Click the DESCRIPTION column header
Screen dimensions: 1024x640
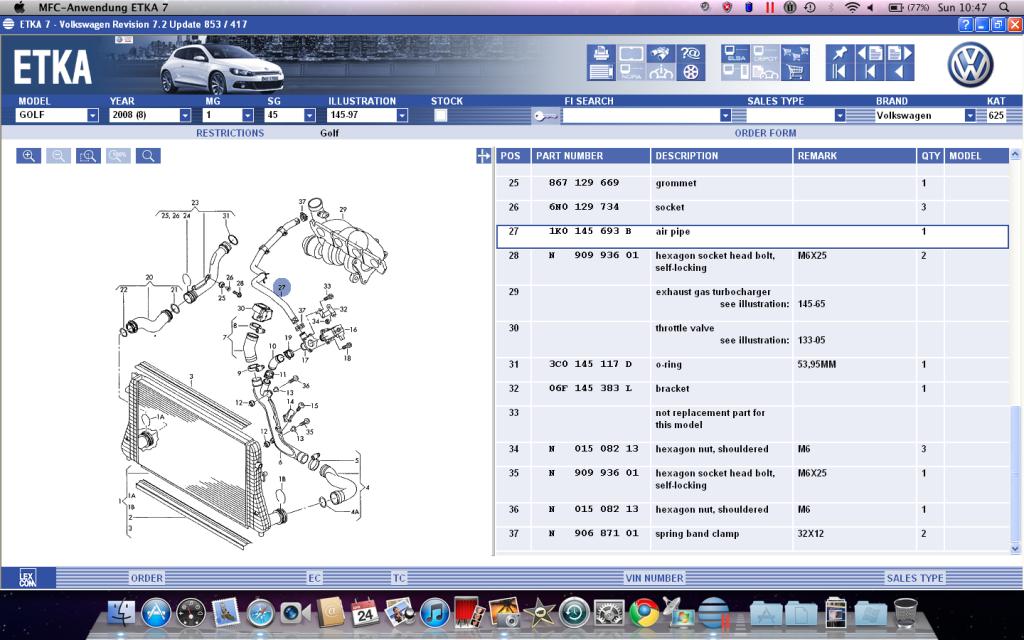721,156
